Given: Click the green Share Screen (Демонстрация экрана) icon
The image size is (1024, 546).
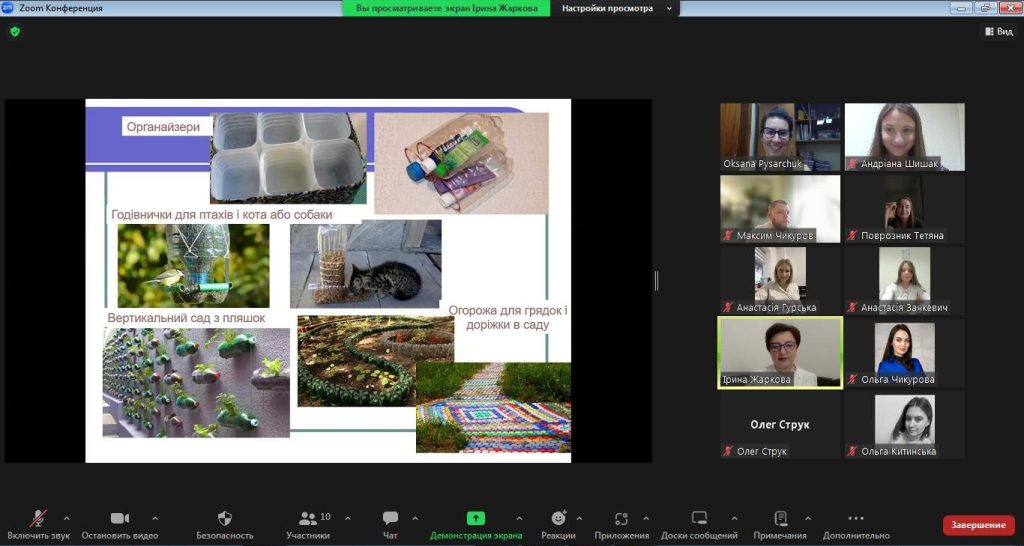Looking at the screenshot, I should click(476, 518).
